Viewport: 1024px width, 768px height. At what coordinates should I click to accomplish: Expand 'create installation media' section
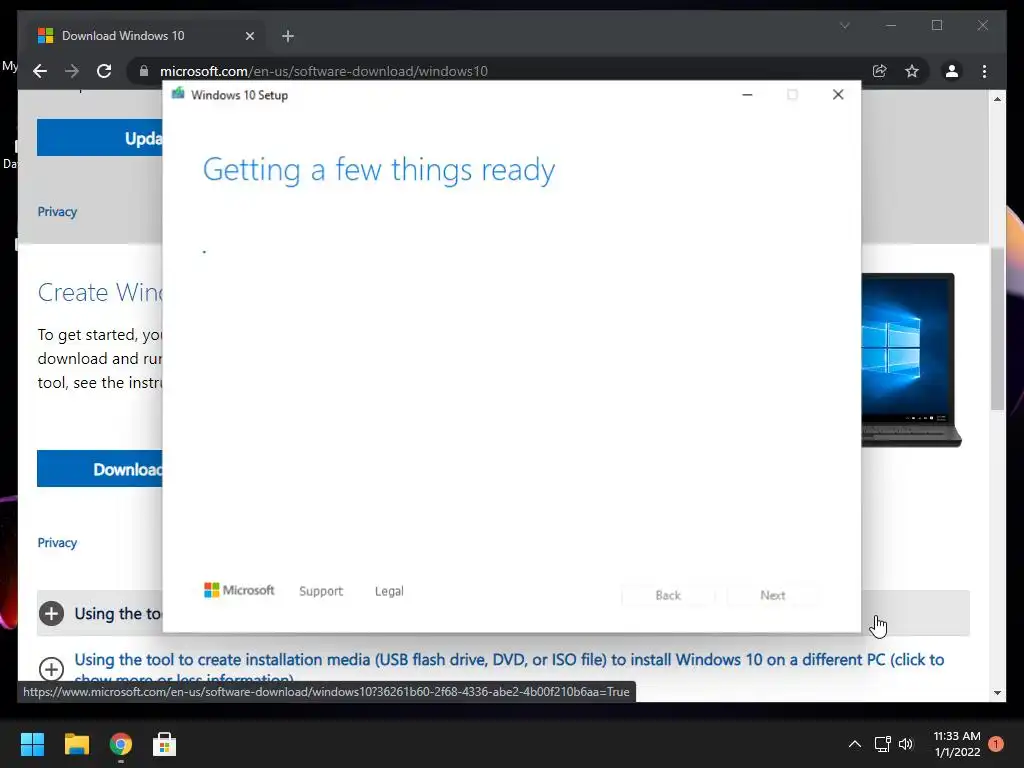52,669
